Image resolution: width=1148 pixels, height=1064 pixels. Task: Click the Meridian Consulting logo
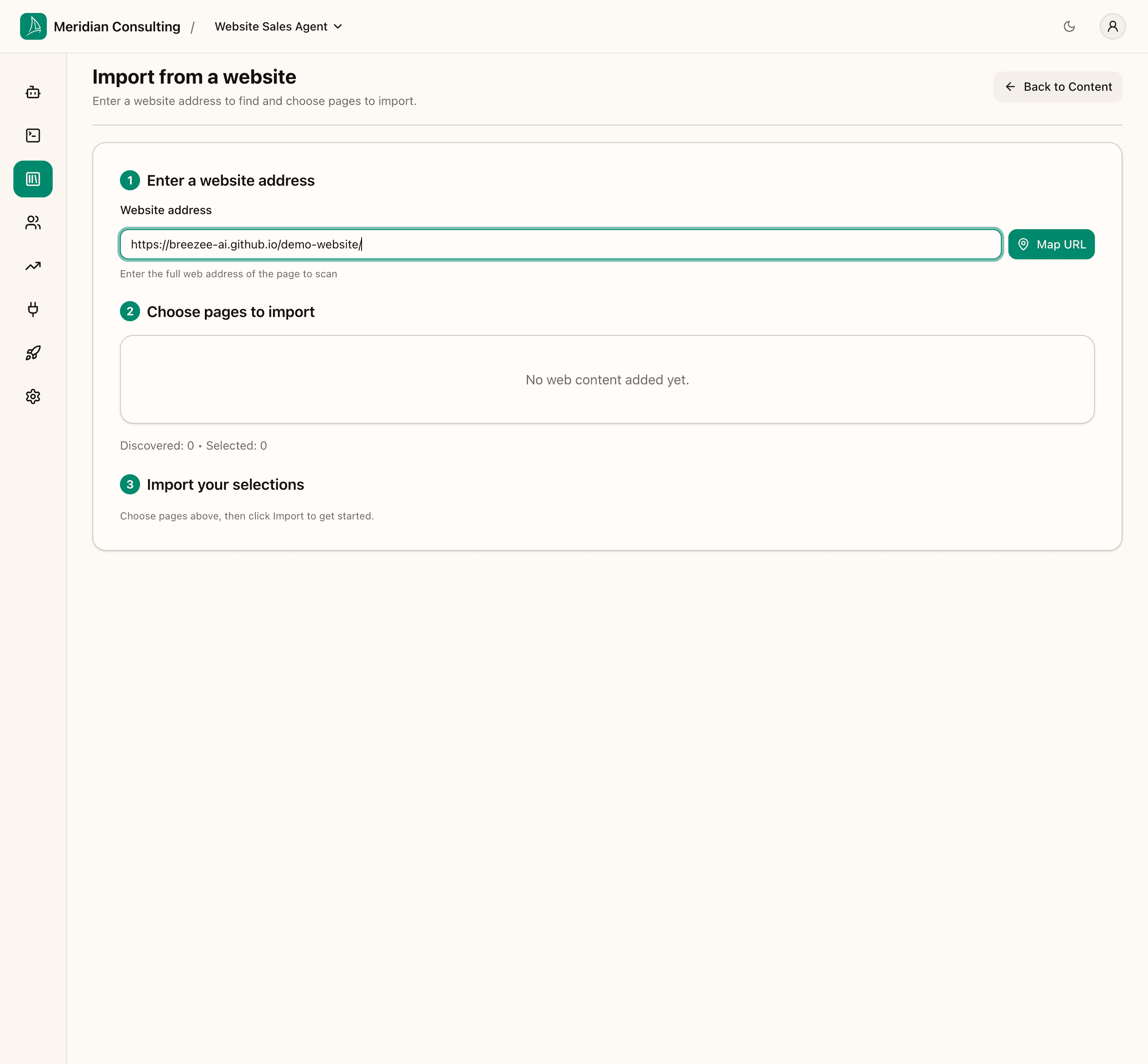33,26
